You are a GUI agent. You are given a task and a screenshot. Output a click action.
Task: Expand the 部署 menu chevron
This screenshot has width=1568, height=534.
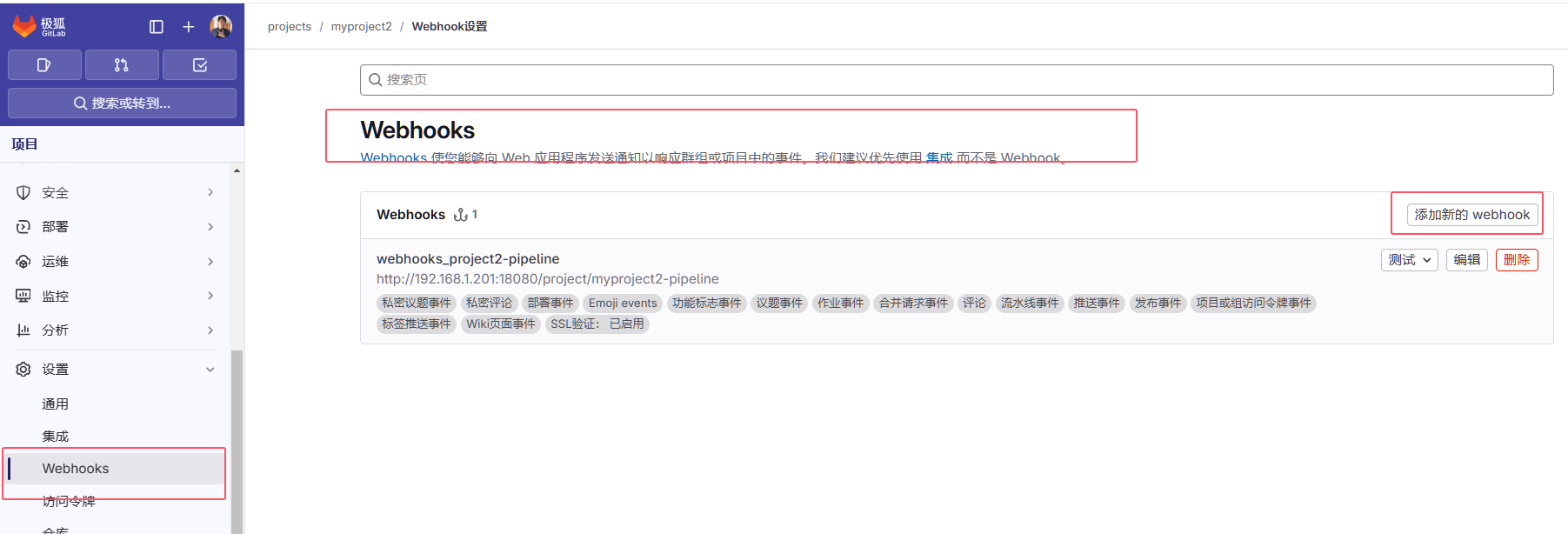[210, 227]
